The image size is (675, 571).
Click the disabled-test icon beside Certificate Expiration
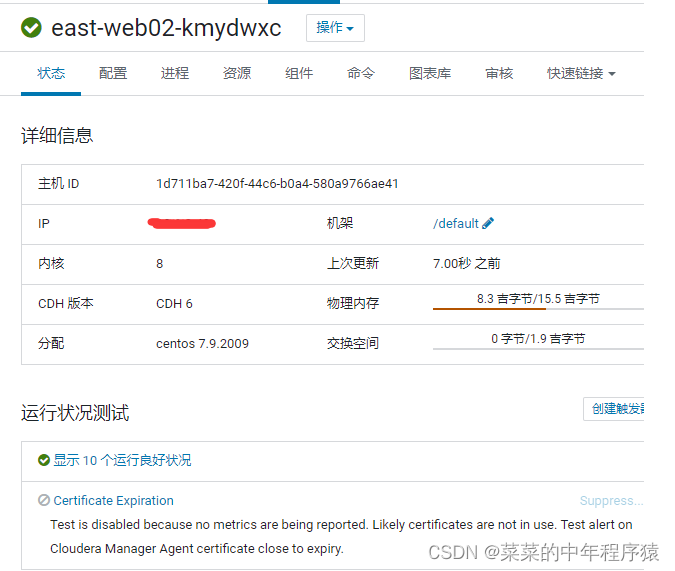(x=43, y=500)
